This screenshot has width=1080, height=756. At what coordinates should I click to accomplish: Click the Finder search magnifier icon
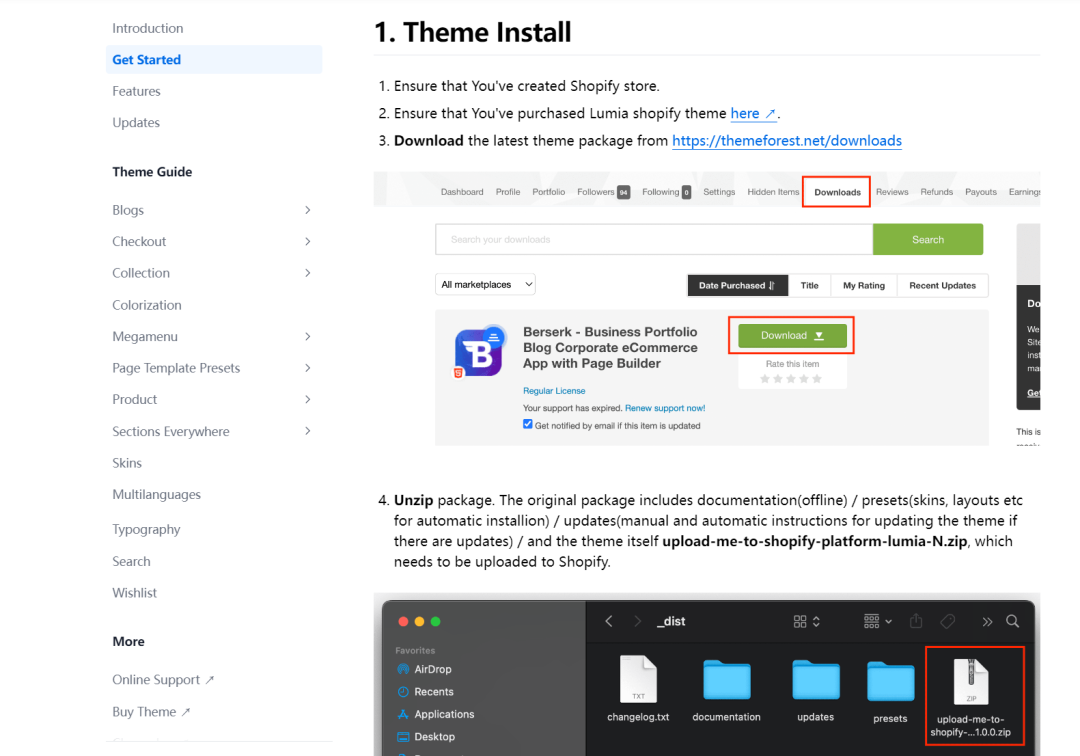point(1013,621)
